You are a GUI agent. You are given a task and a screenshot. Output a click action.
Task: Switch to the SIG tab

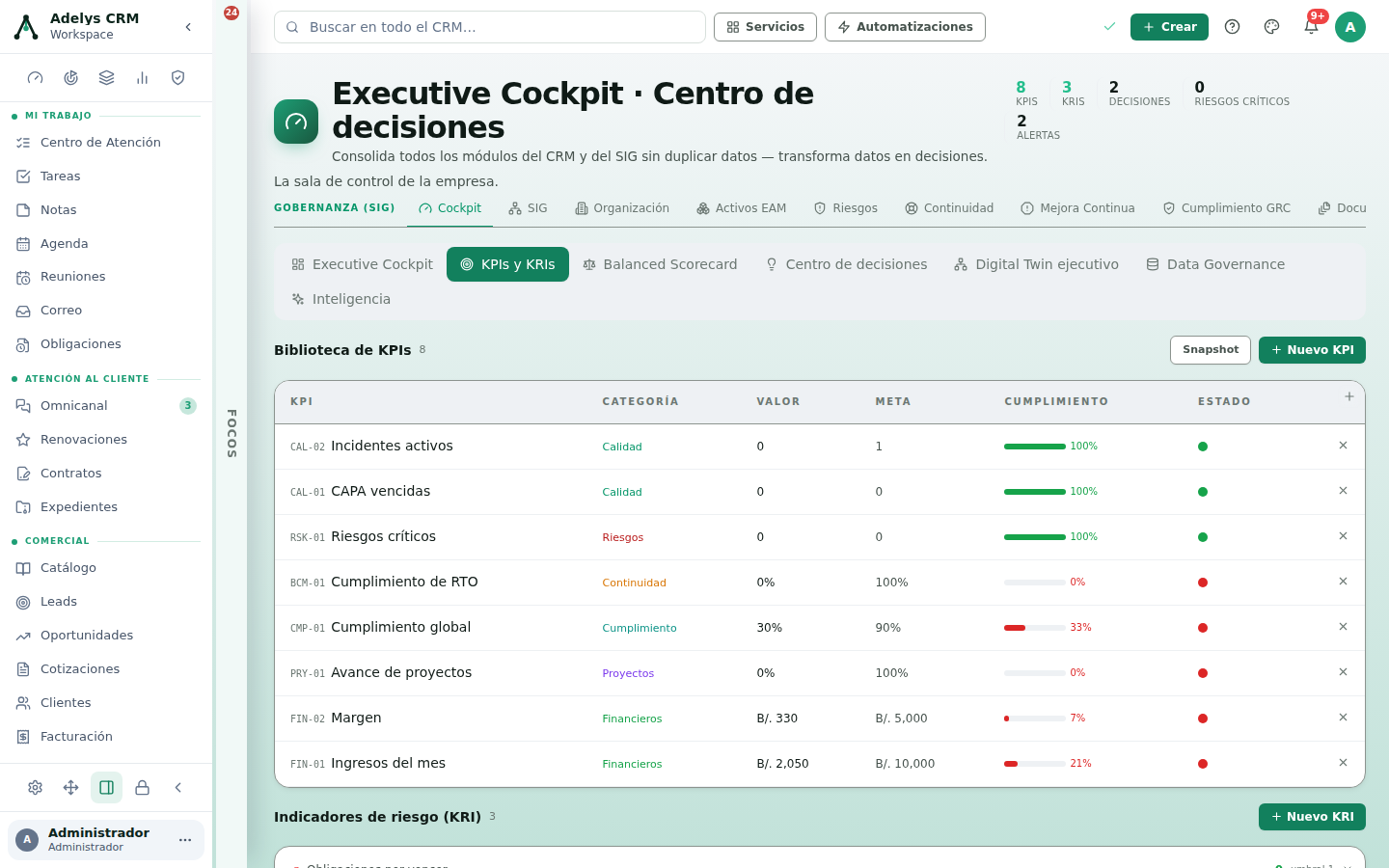point(528,208)
